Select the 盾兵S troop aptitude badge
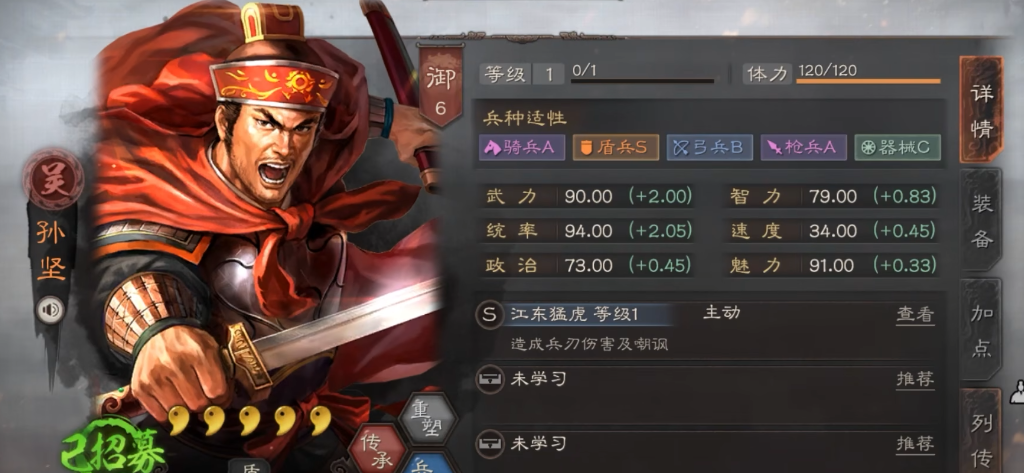Viewport: 1024px width, 473px height. click(x=615, y=148)
